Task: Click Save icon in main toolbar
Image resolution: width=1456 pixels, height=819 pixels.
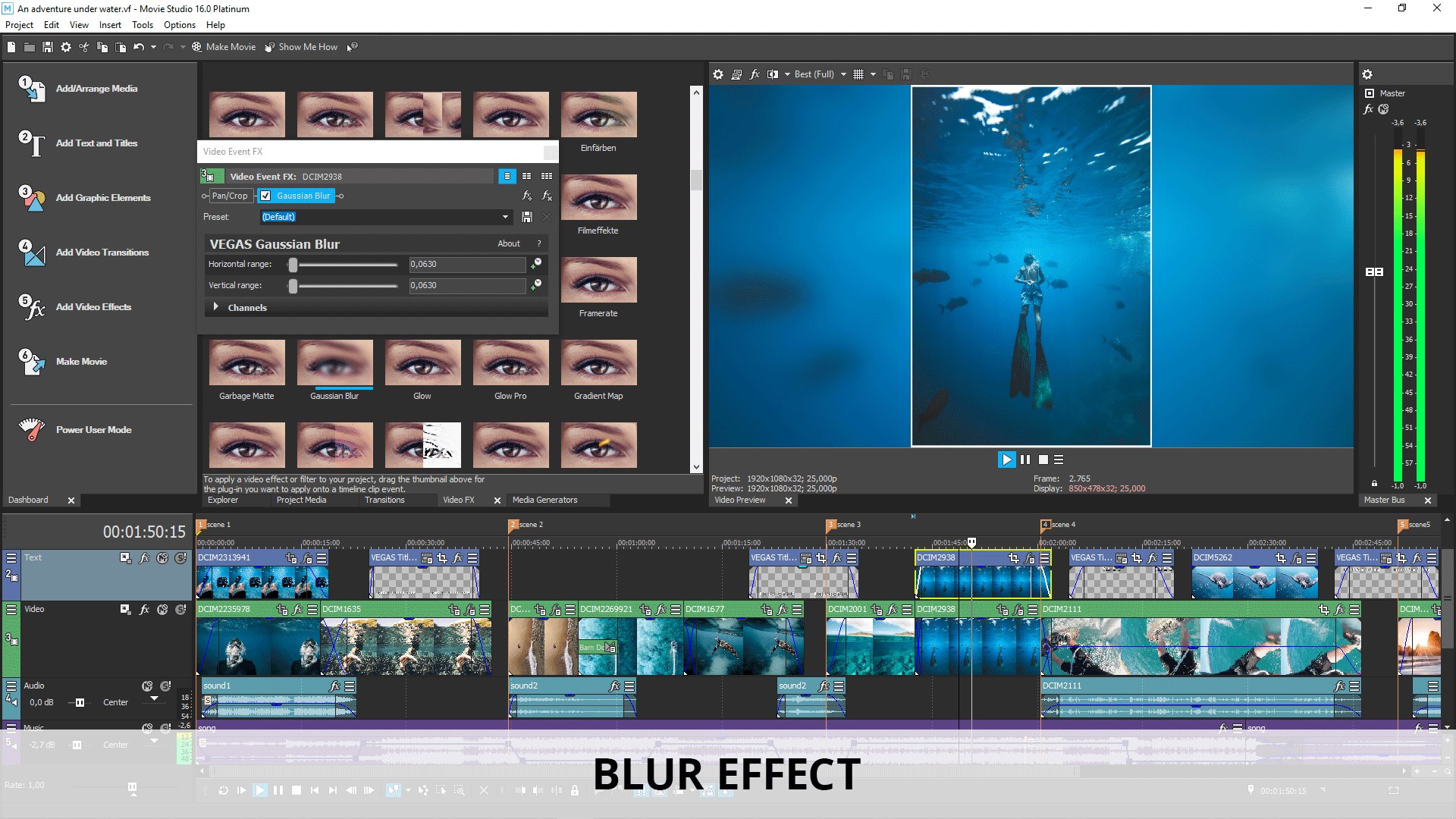Action: [47, 47]
